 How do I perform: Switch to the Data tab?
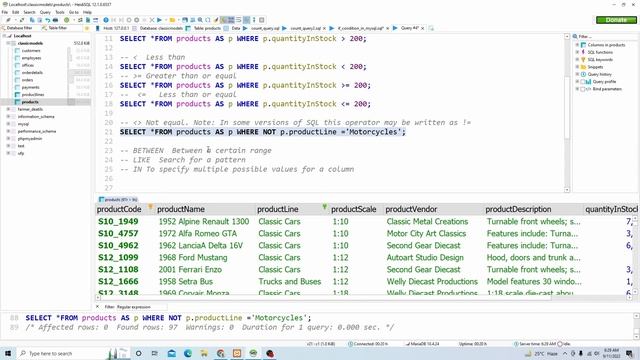(x=232, y=28)
